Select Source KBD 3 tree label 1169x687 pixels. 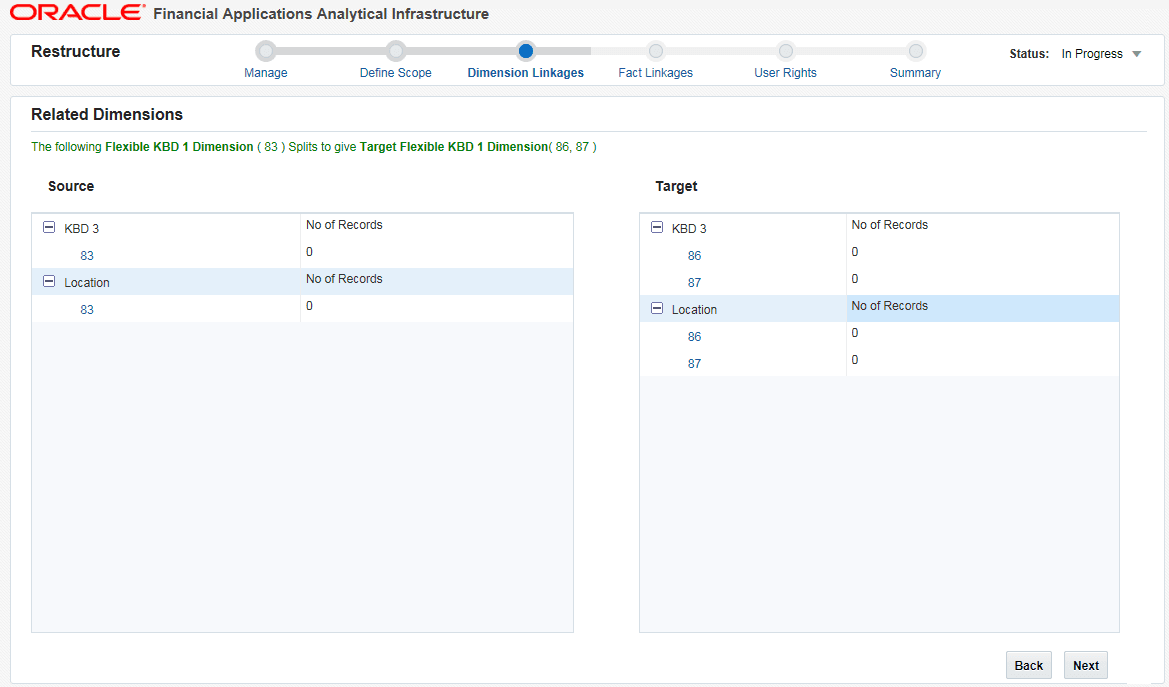tap(81, 229)
